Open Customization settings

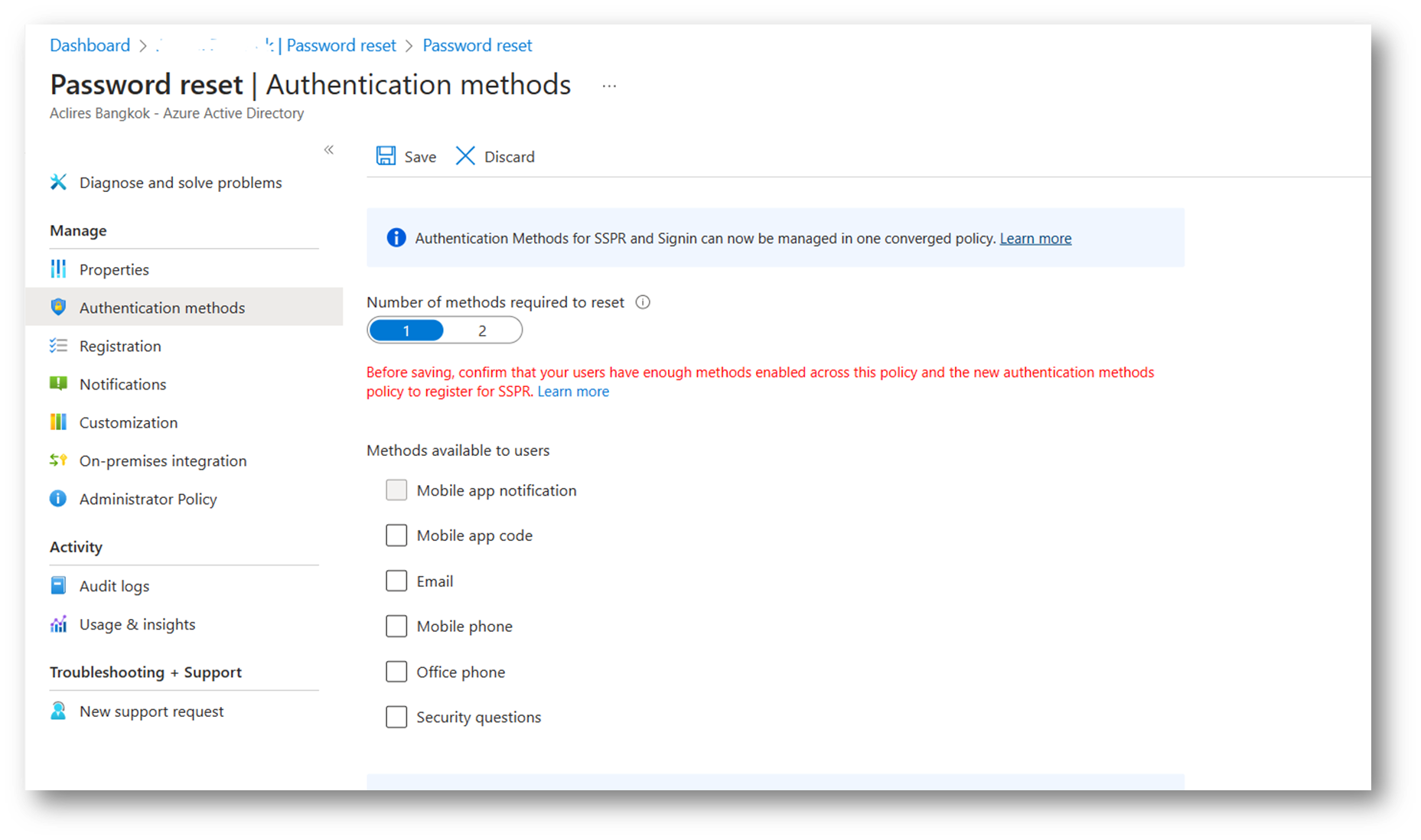(128, 422)
